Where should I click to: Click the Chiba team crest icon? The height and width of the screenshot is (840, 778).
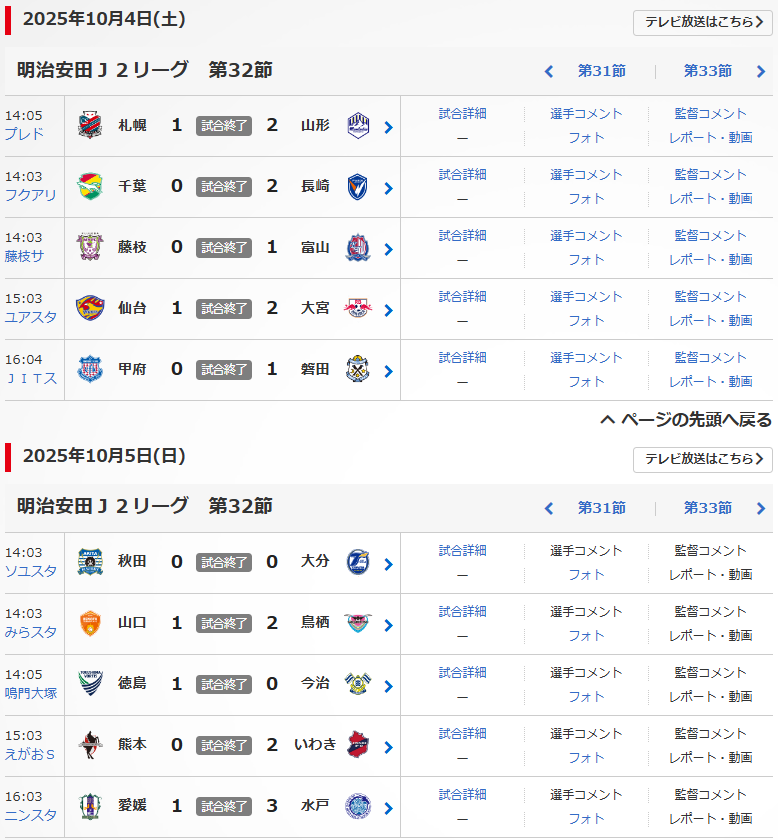point(90,187)
